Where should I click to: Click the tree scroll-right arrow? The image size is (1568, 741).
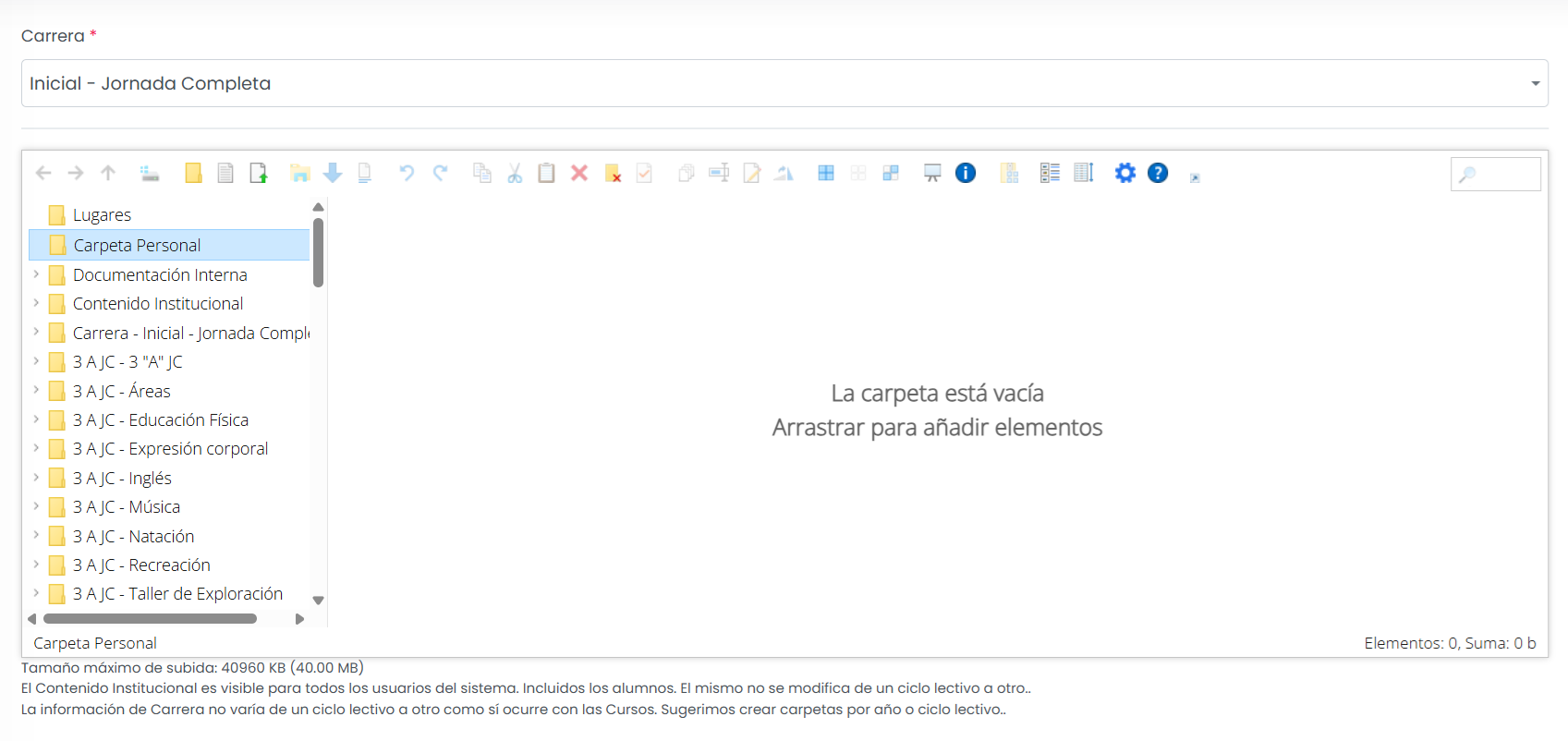tap(299, 619)
